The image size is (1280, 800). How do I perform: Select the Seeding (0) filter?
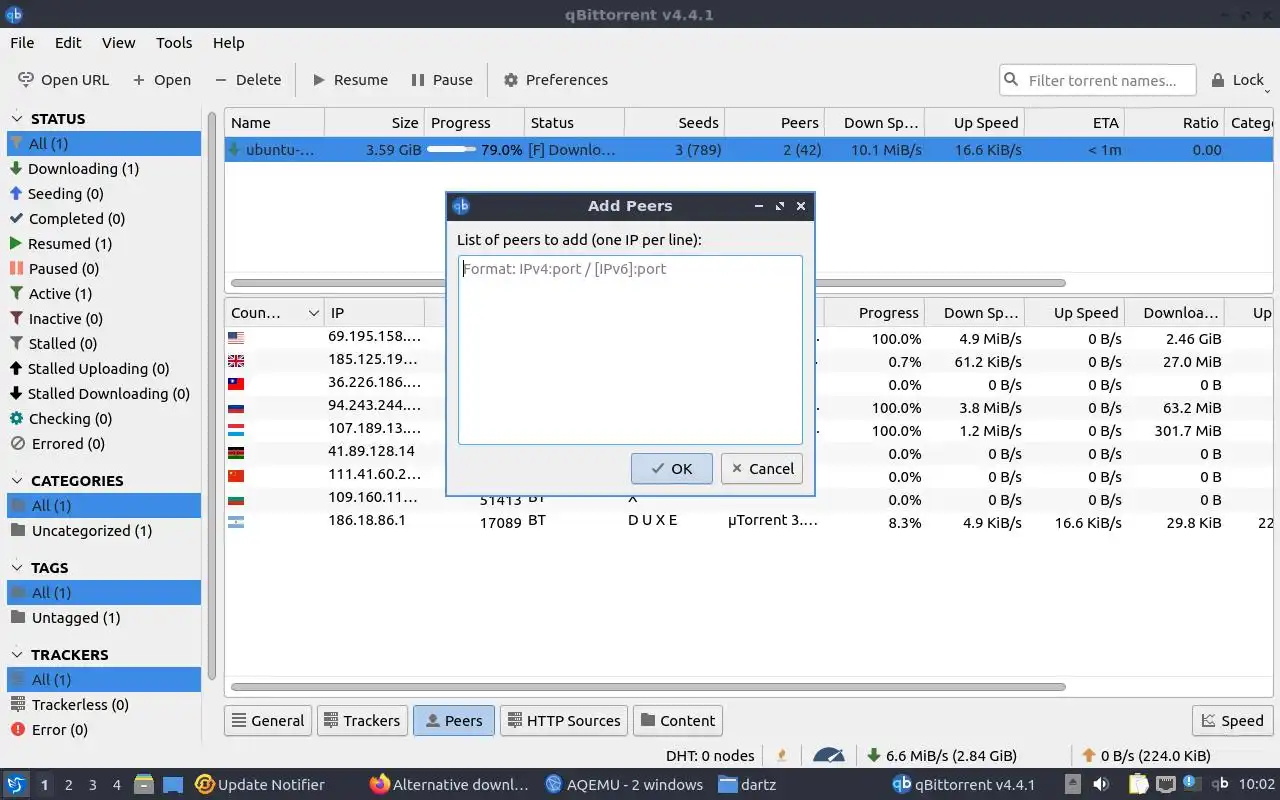point(104,194)
